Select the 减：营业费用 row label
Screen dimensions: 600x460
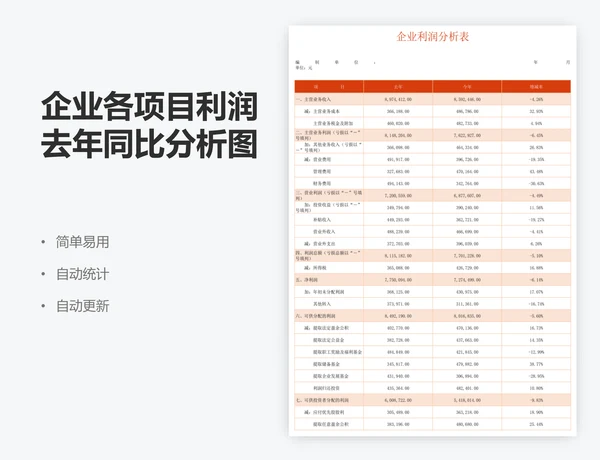coord(317,160)
